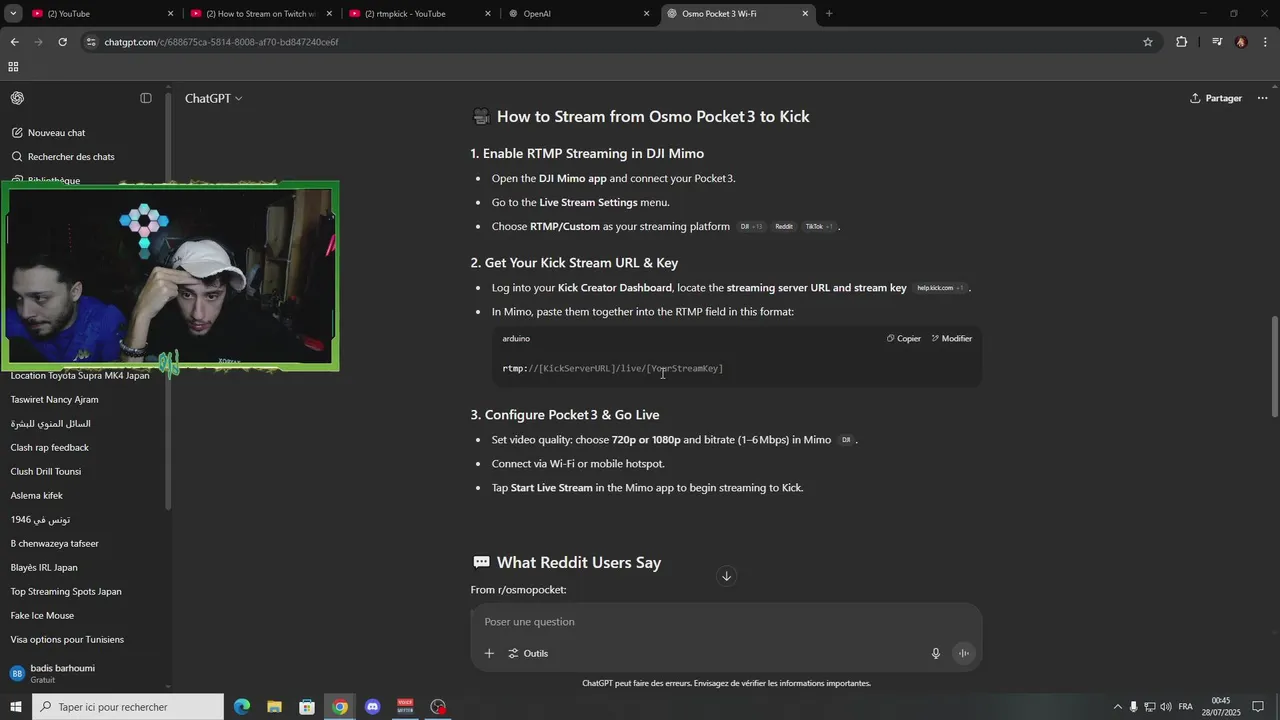The width and height of the screenshot is (1280, 720).
Task: Switch to the rtmpkick - YouTube tab
Action: point(420,14)
